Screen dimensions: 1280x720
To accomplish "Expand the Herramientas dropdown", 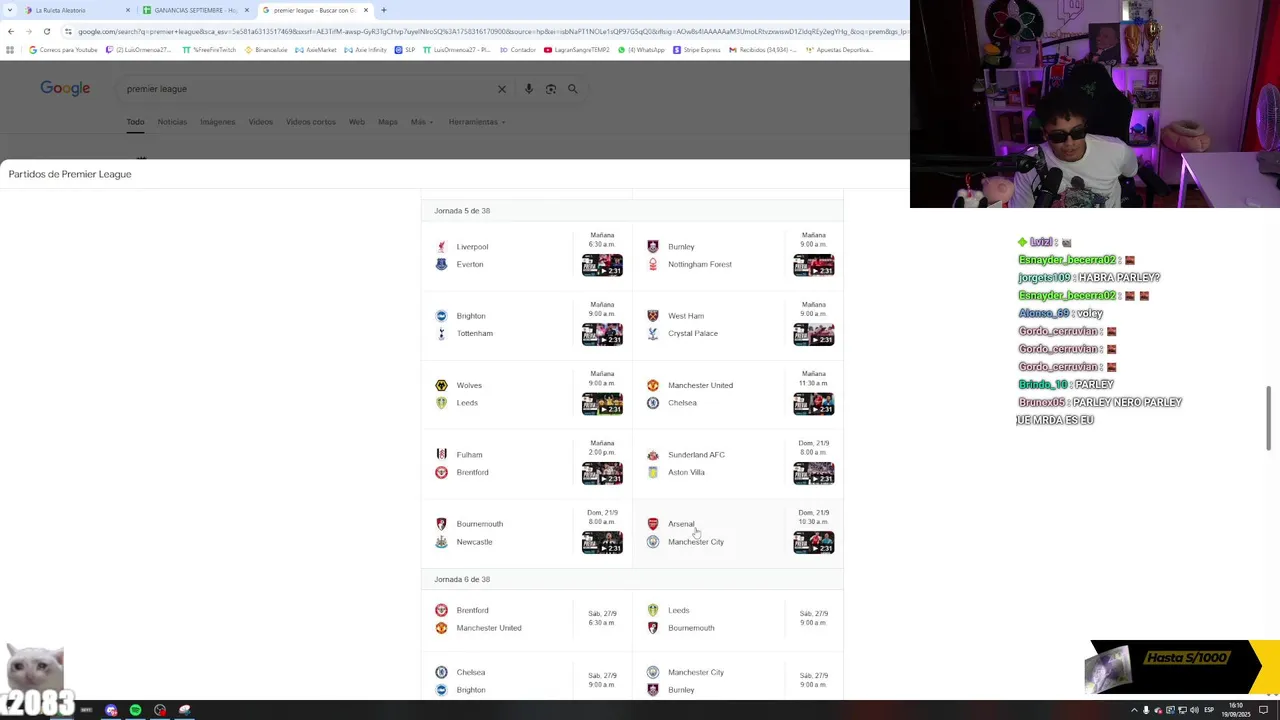I will [x=476, y=122].
